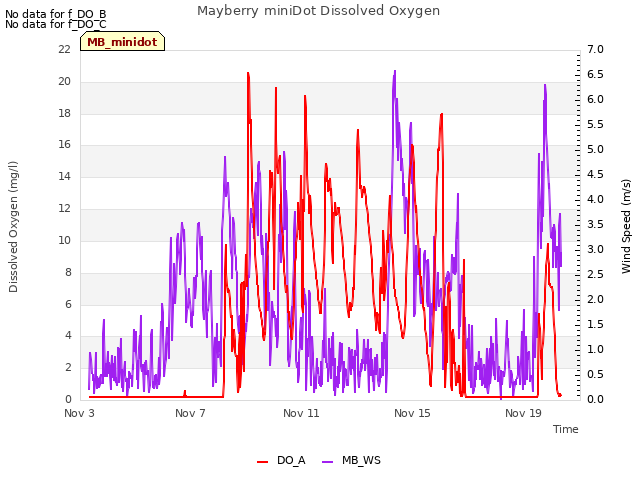
Task: Select the Wind Speed (m/s) axis title
Action: pos(626,226)
